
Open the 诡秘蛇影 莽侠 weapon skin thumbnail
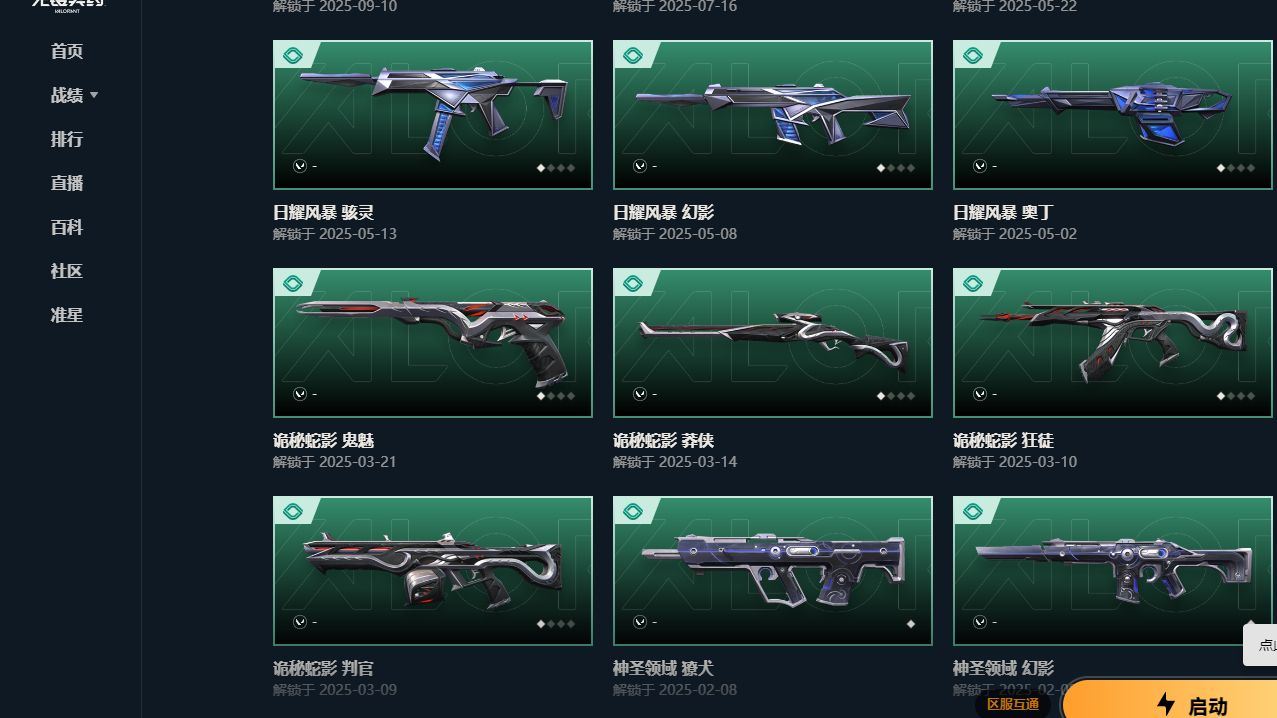coord(773,343)
